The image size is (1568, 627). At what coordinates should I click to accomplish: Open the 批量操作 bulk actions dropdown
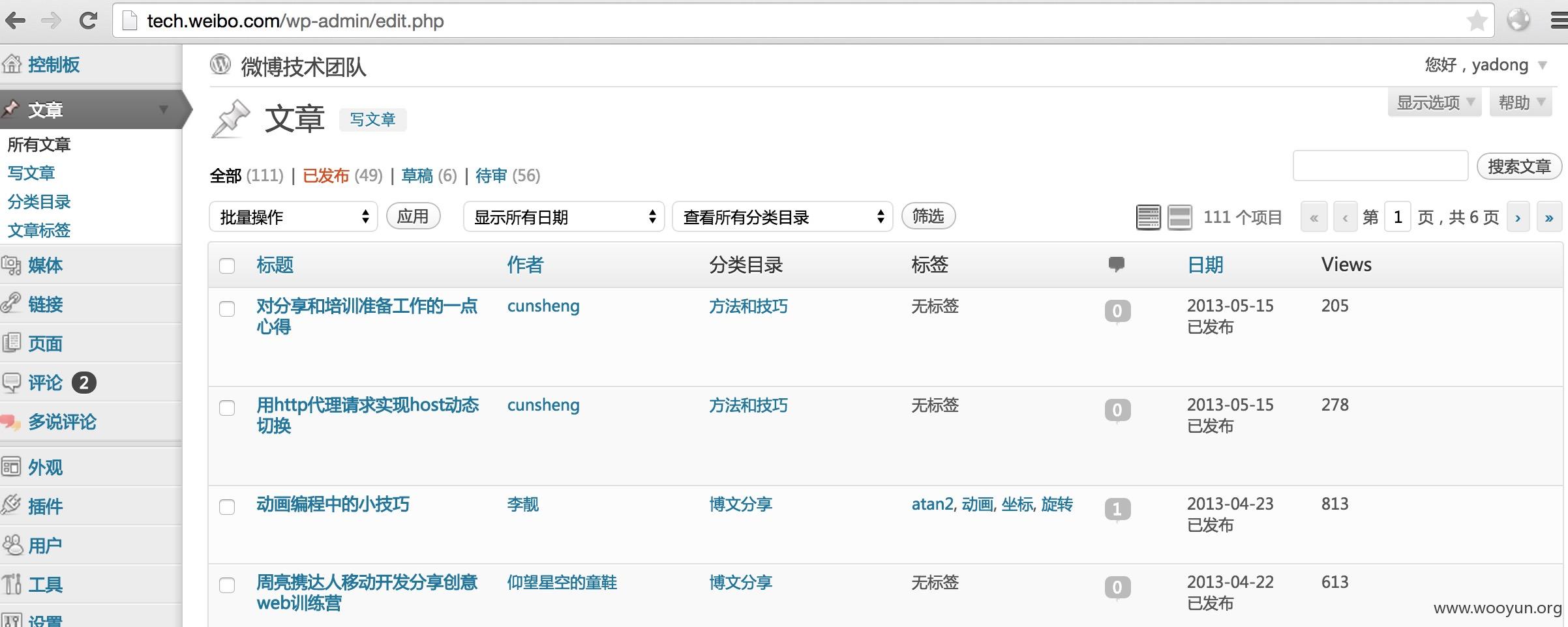coord(294,216)
